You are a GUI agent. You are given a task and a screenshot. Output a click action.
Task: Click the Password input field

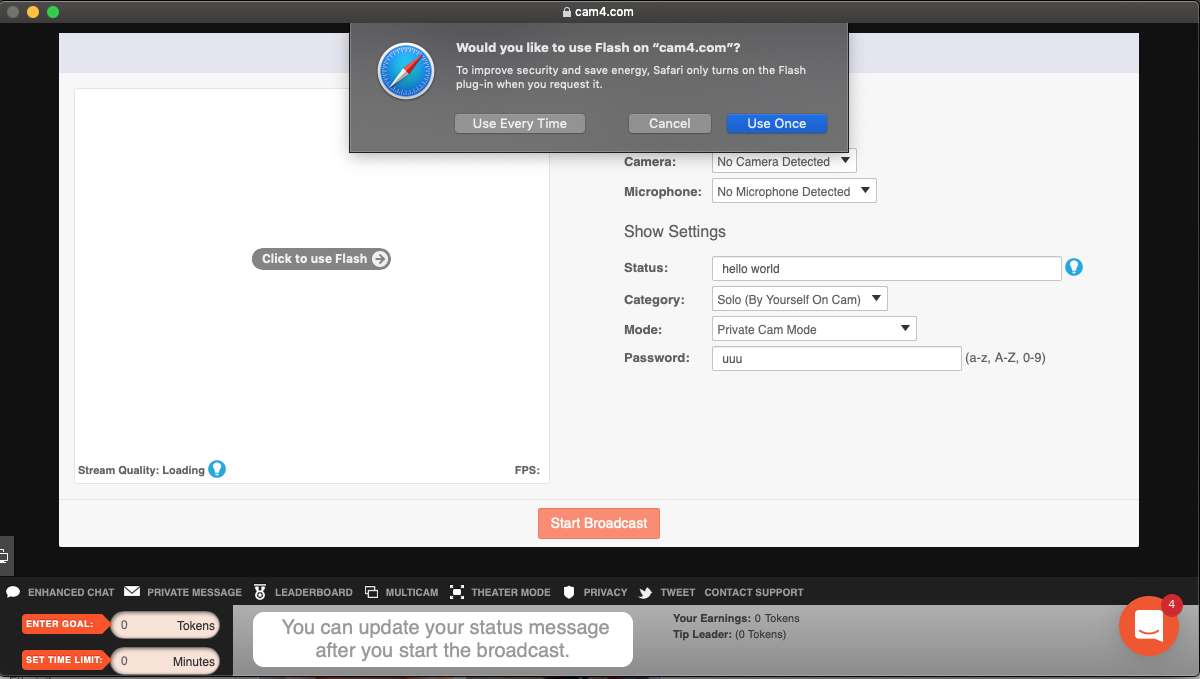coord(836,358)
